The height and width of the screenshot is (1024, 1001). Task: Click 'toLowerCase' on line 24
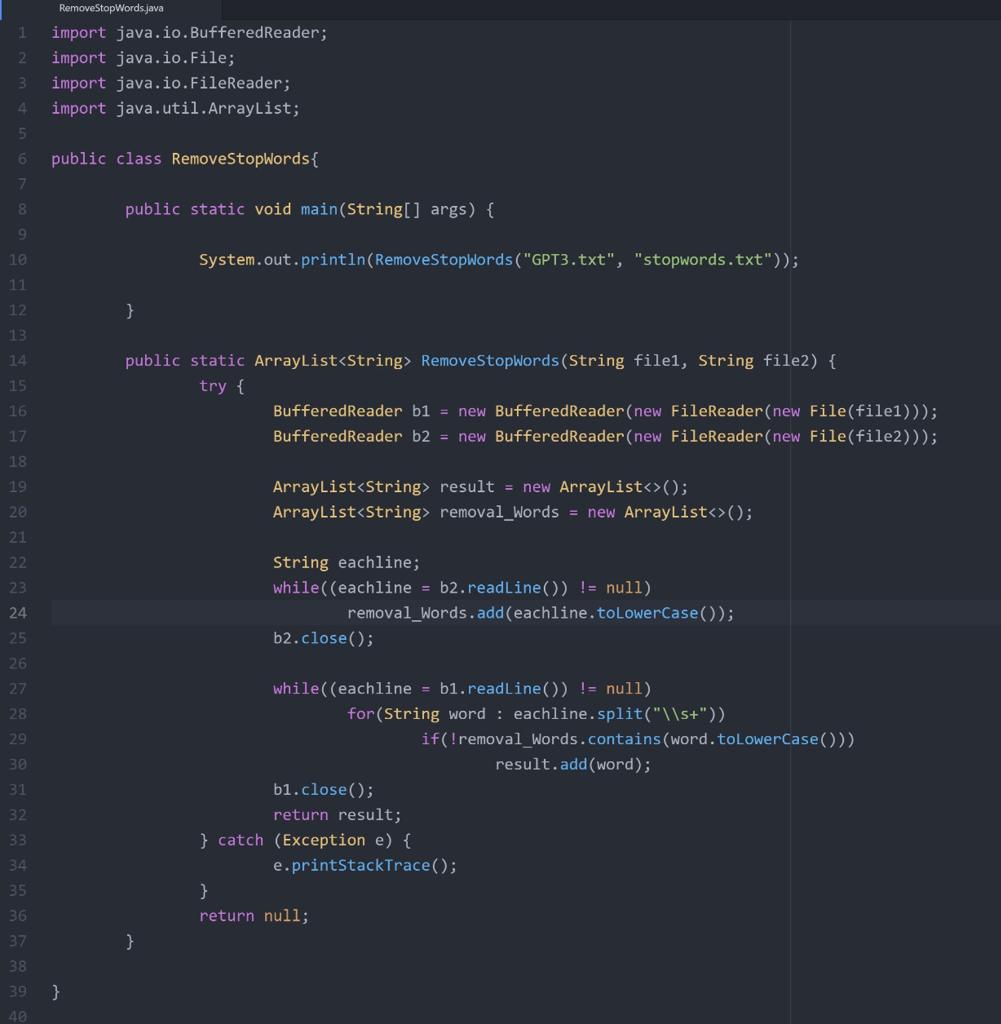pyautogui.click(x=647, y=613)
